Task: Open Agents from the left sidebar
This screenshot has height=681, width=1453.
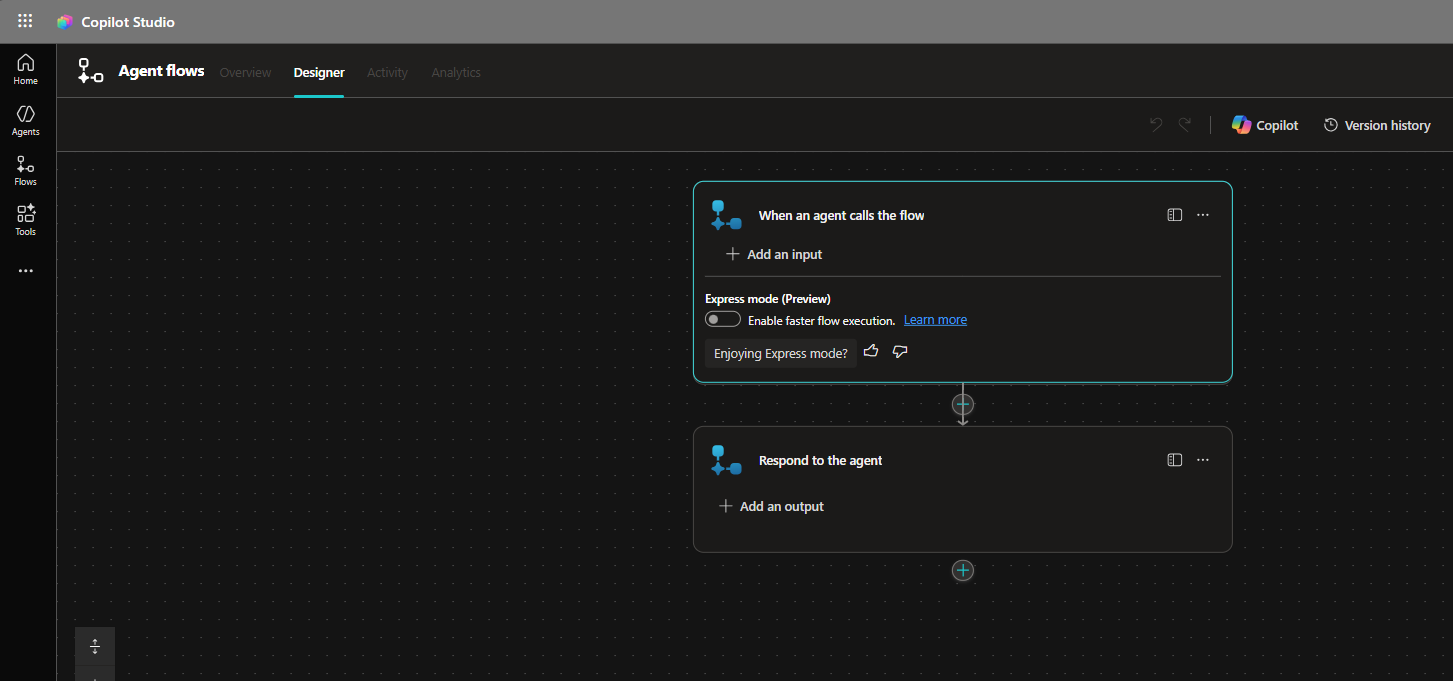Action: point(26,120)
